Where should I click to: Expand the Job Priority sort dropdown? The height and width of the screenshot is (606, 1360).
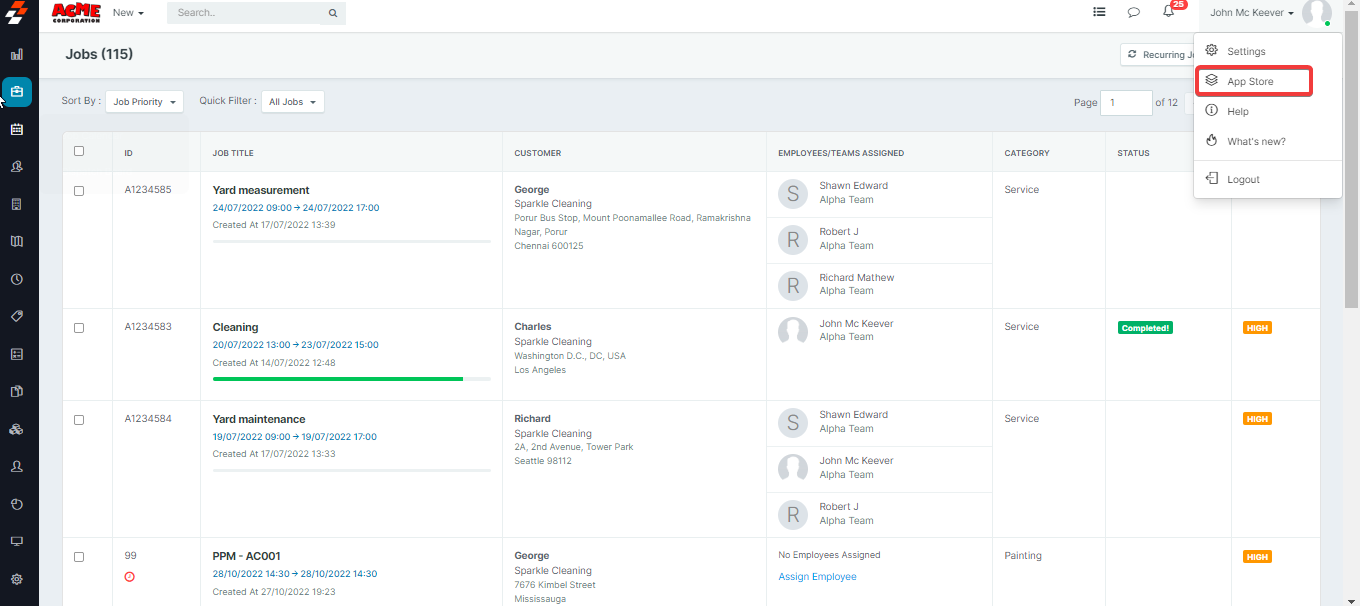pos(144,102)
